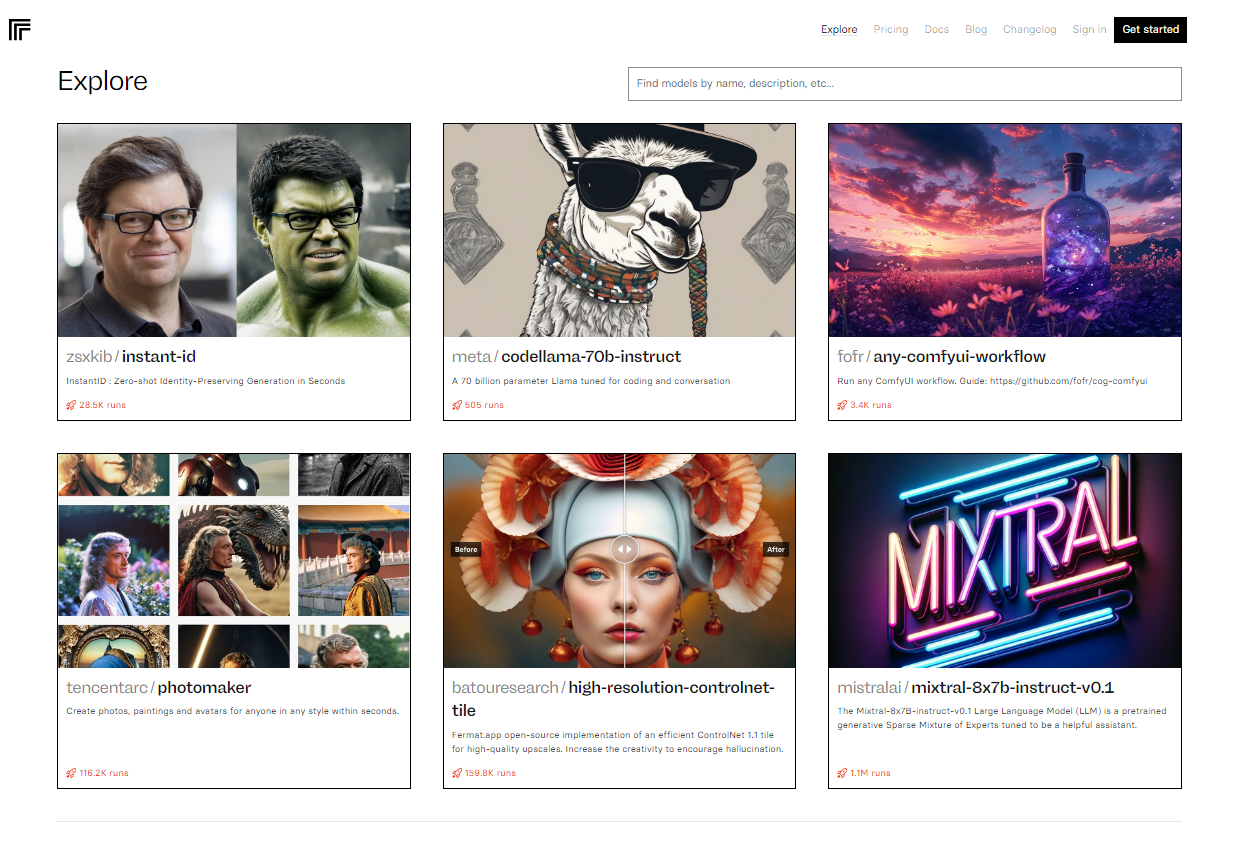Click rocket icon beside 505 runs
Viewport: 1244px width, 853px height.
pos(457,405)
